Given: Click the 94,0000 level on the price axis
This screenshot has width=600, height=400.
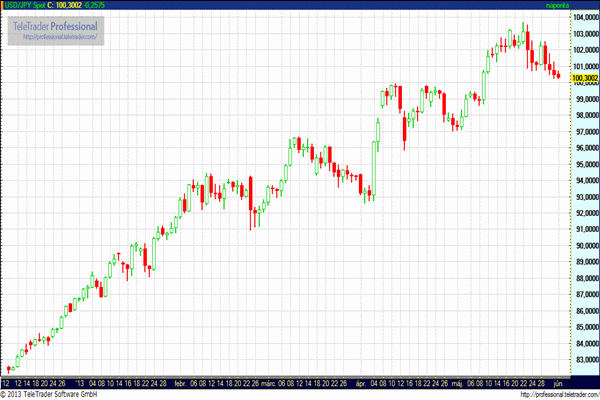Looking at the screenshot, I should click(584, 180).
